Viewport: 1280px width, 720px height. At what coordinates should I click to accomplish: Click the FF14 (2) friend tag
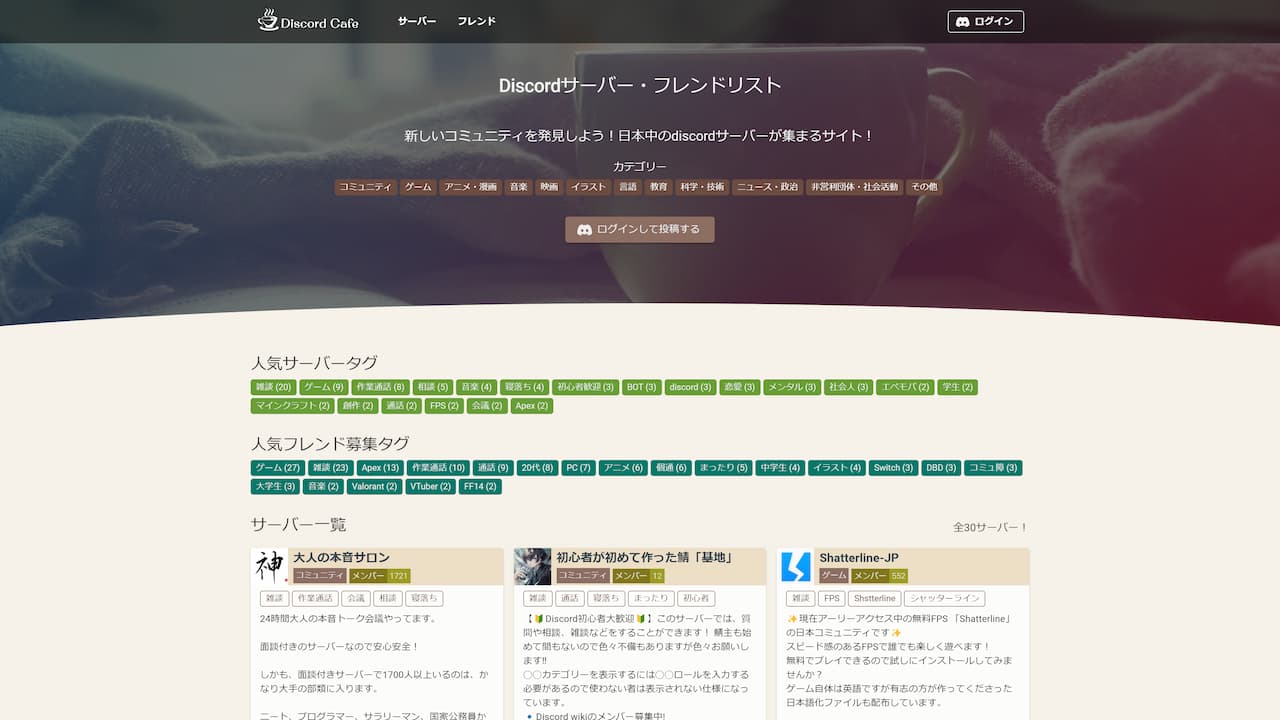(480, 487)
